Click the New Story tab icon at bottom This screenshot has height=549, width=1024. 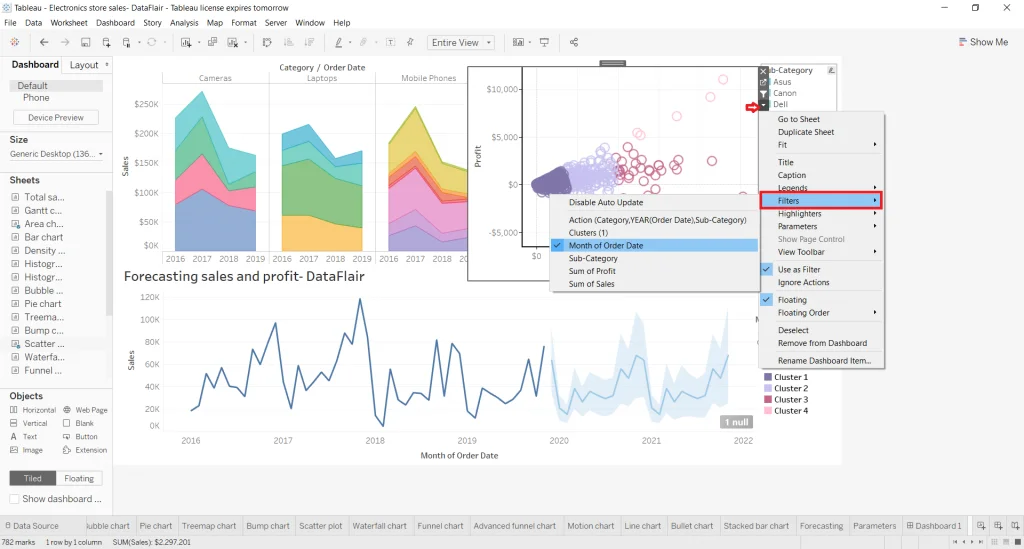(x=1015, y=525)
